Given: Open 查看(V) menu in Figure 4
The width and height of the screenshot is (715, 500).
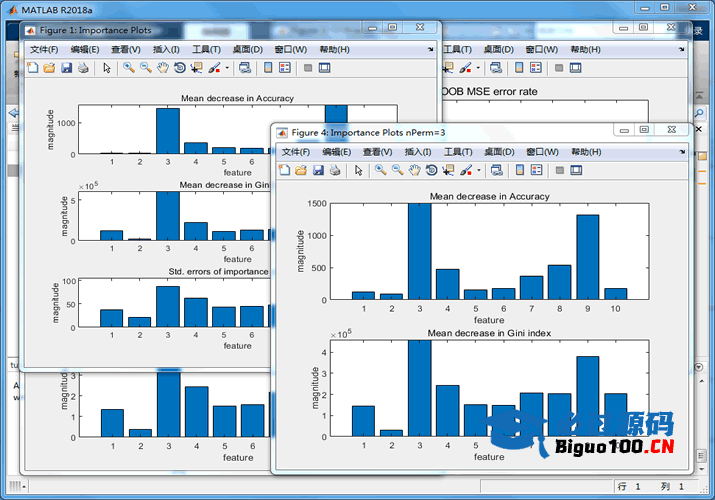Looking at the screenshot, I should click(377, 152).
